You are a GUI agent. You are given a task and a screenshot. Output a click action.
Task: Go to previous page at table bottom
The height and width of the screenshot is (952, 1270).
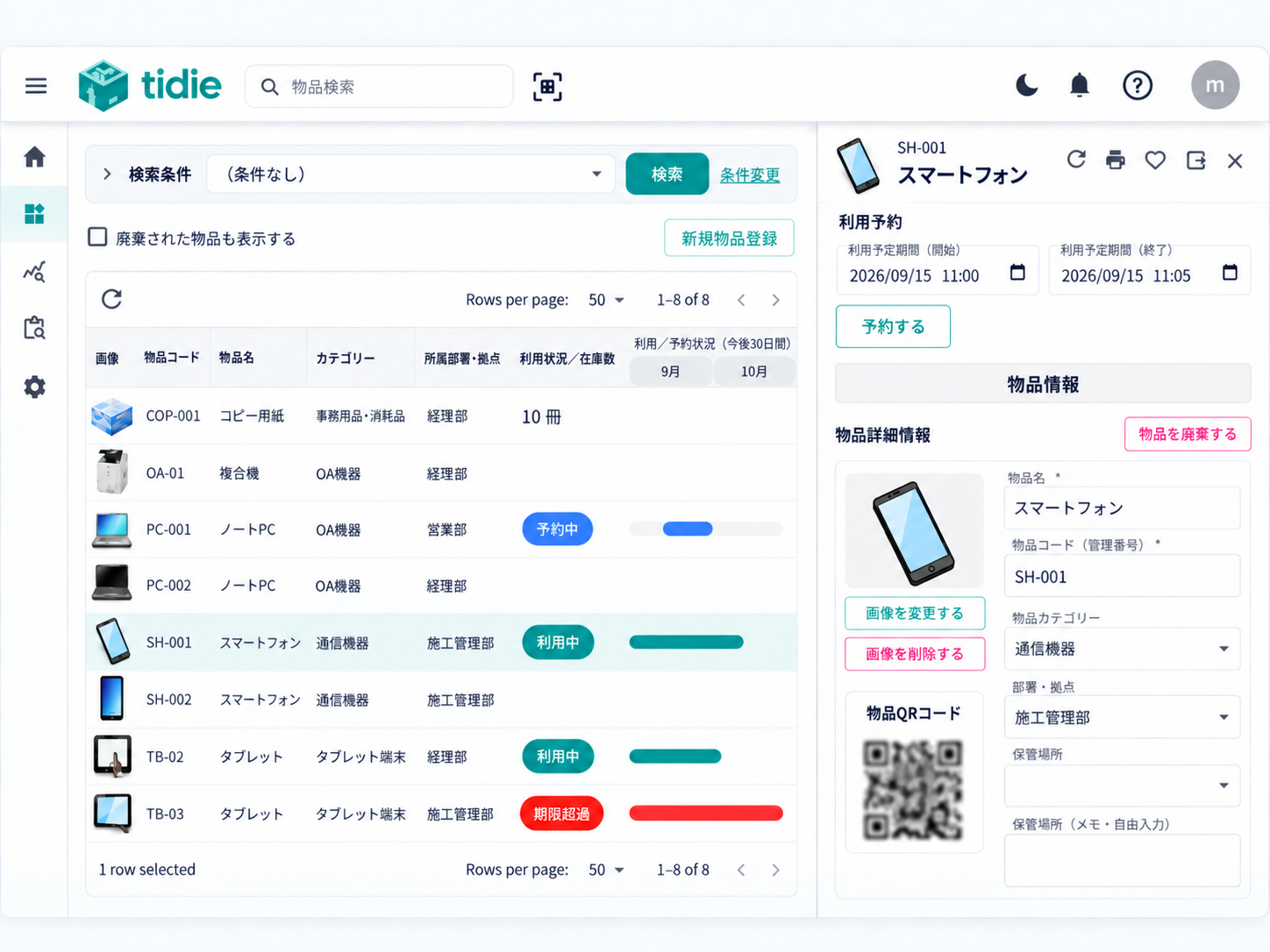(741, 870)
